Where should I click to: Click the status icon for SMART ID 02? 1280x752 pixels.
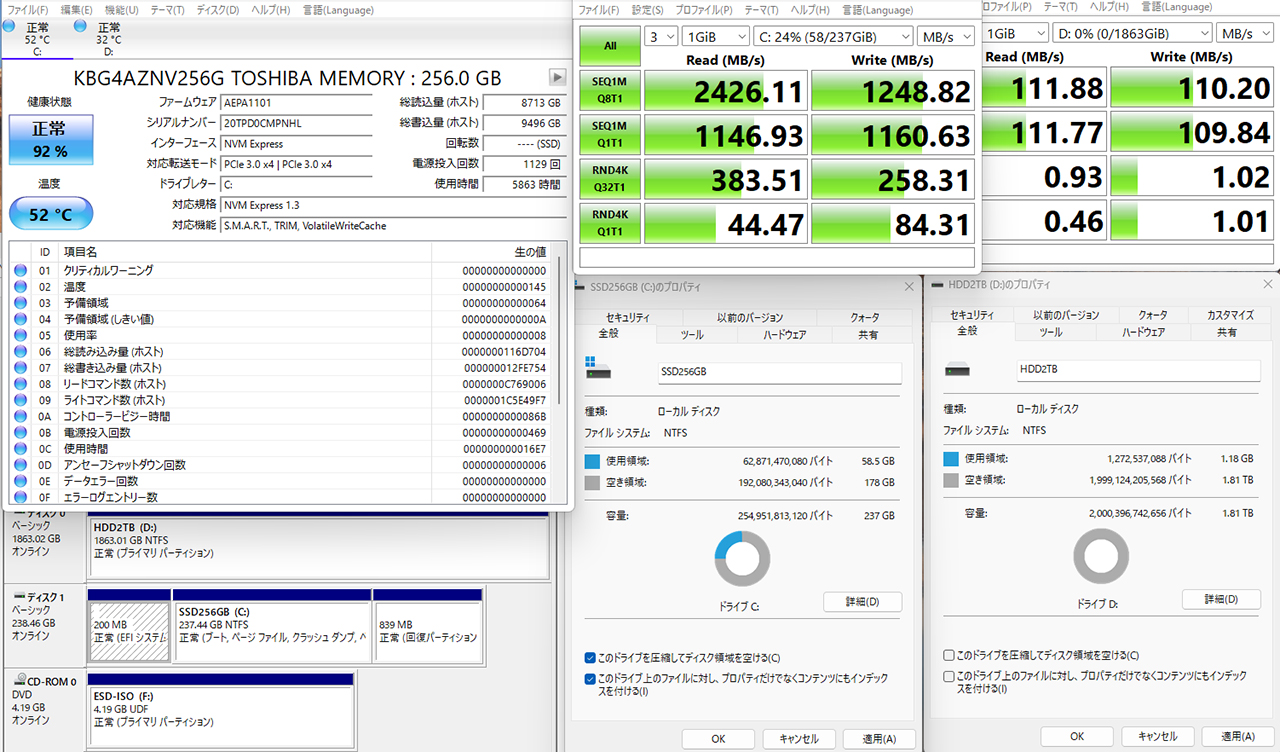(x=21, y=287)
